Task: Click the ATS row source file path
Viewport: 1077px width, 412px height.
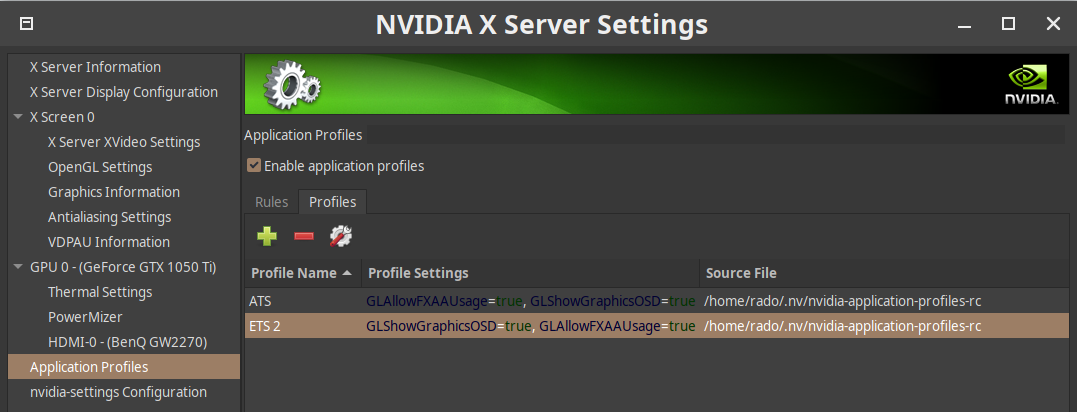Action: pos(843,301)
